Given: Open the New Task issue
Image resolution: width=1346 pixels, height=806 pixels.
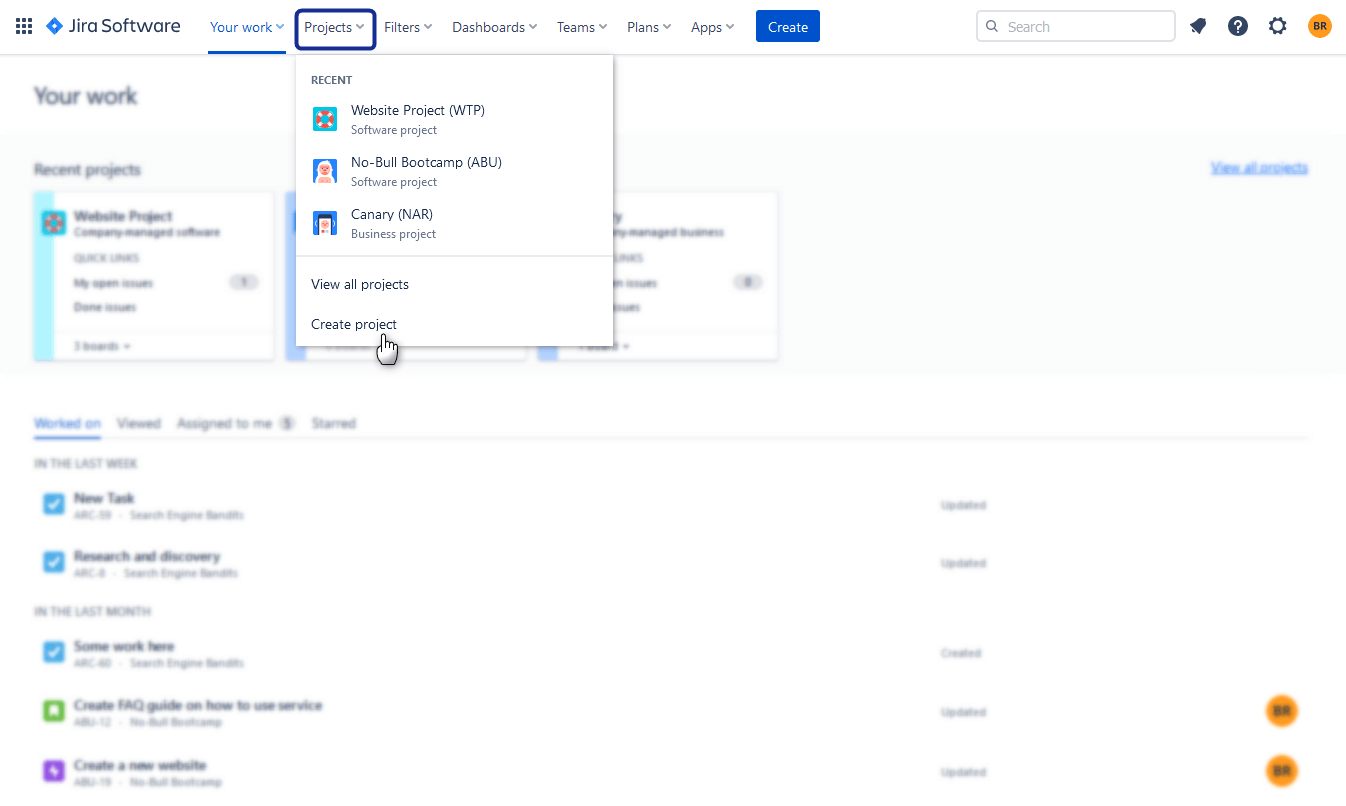Looking at the screenshot, I should pos(103,498).
